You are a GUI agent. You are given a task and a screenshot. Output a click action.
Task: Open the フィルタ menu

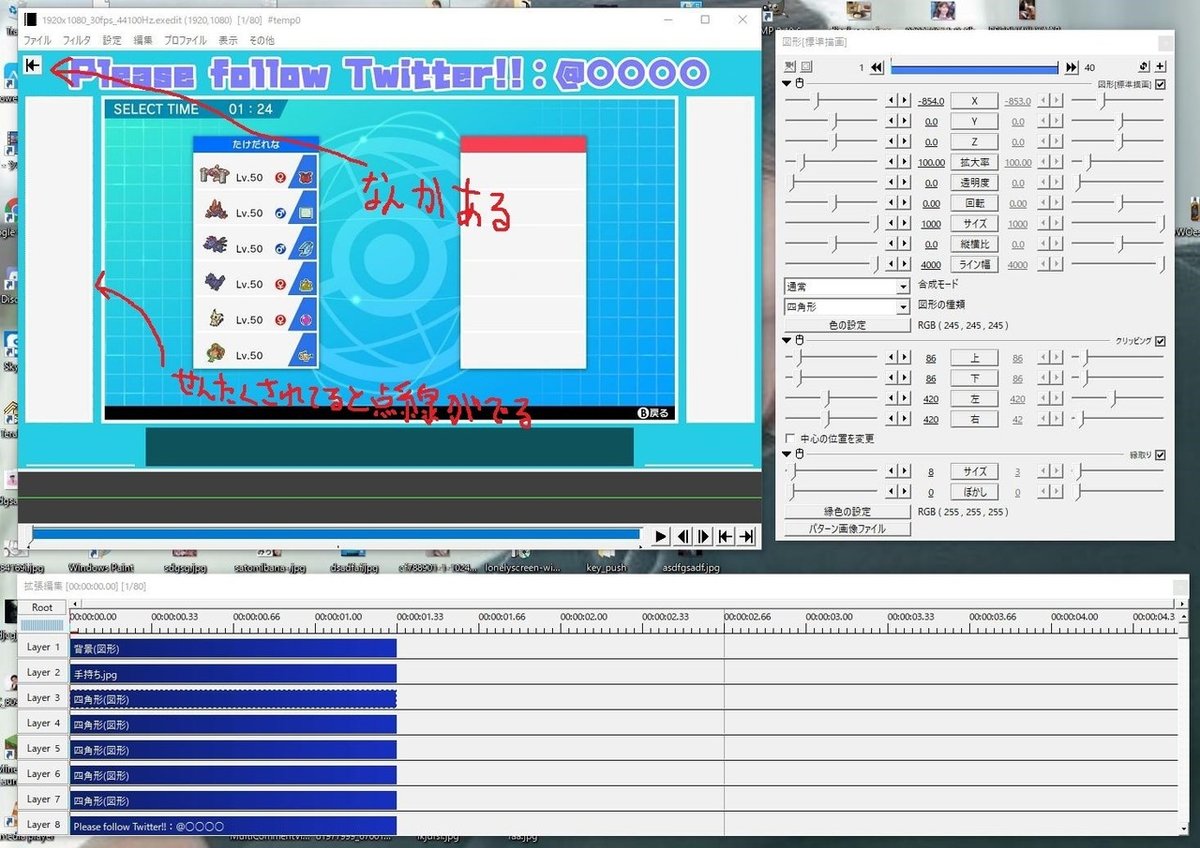[77, 41]
